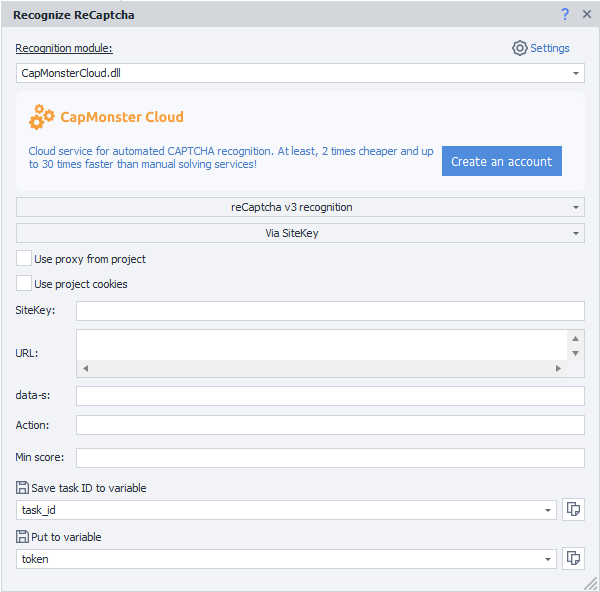The height and width of the screenshot is (592, 600).
Task: Expand the token variable dropdown
Action: [547, 559]
